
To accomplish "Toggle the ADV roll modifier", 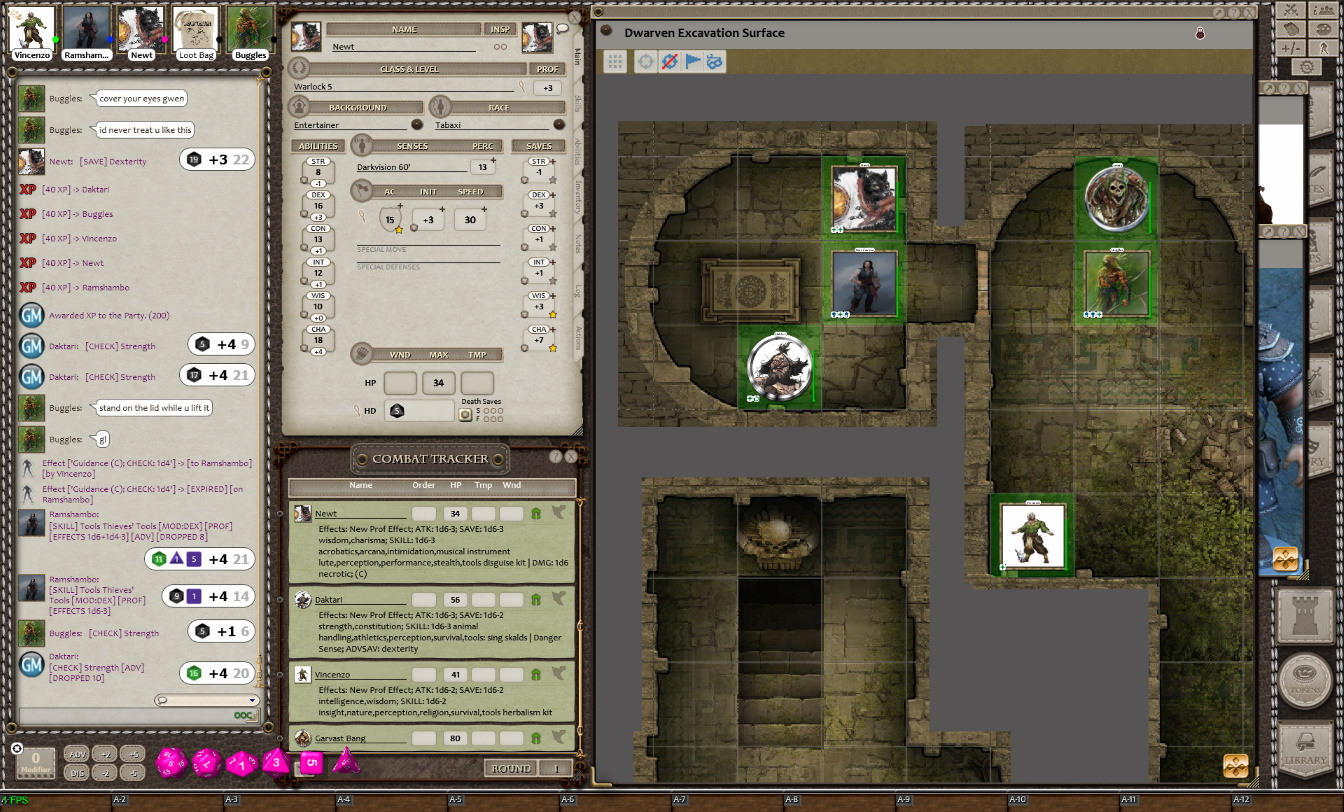I will [76, 754].
